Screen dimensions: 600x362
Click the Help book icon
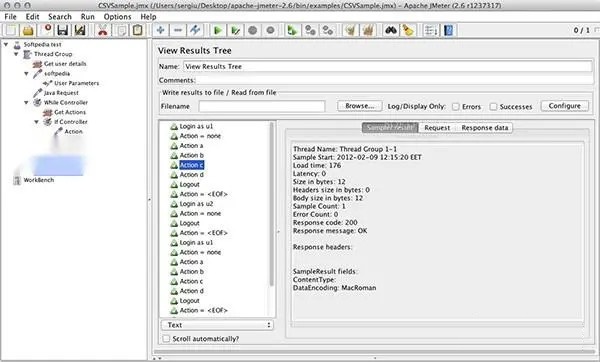point(448,30)
